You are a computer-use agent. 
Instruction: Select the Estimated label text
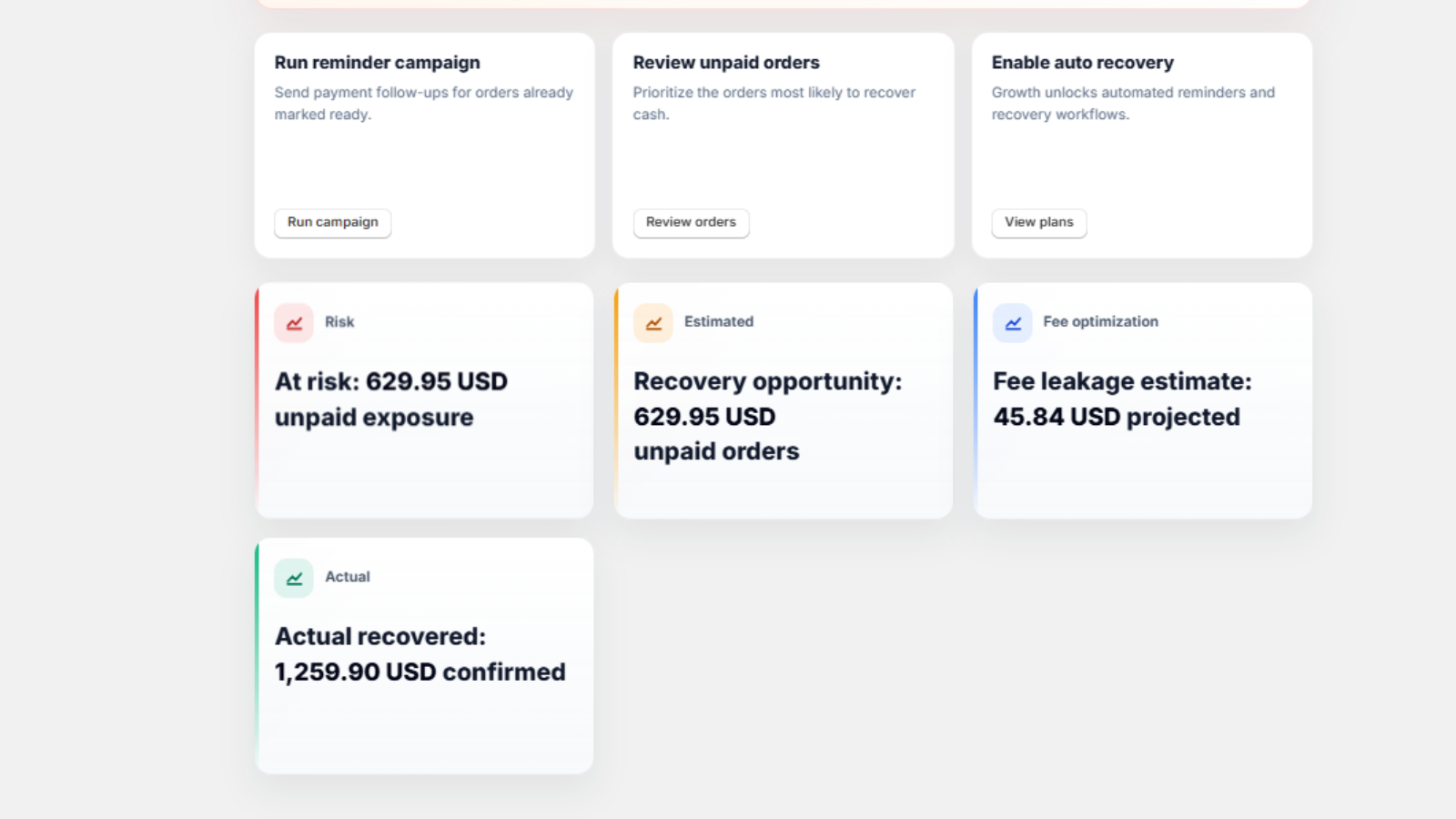[x=719, y=322]
